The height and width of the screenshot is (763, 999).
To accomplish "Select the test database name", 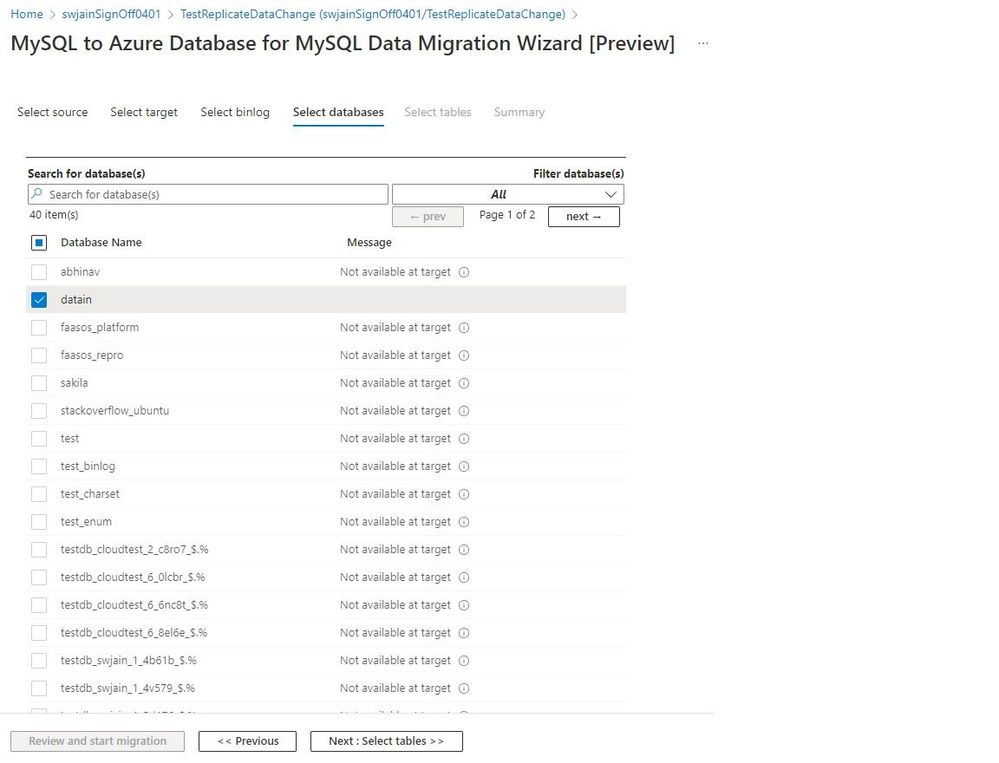I will pos(70,439).
